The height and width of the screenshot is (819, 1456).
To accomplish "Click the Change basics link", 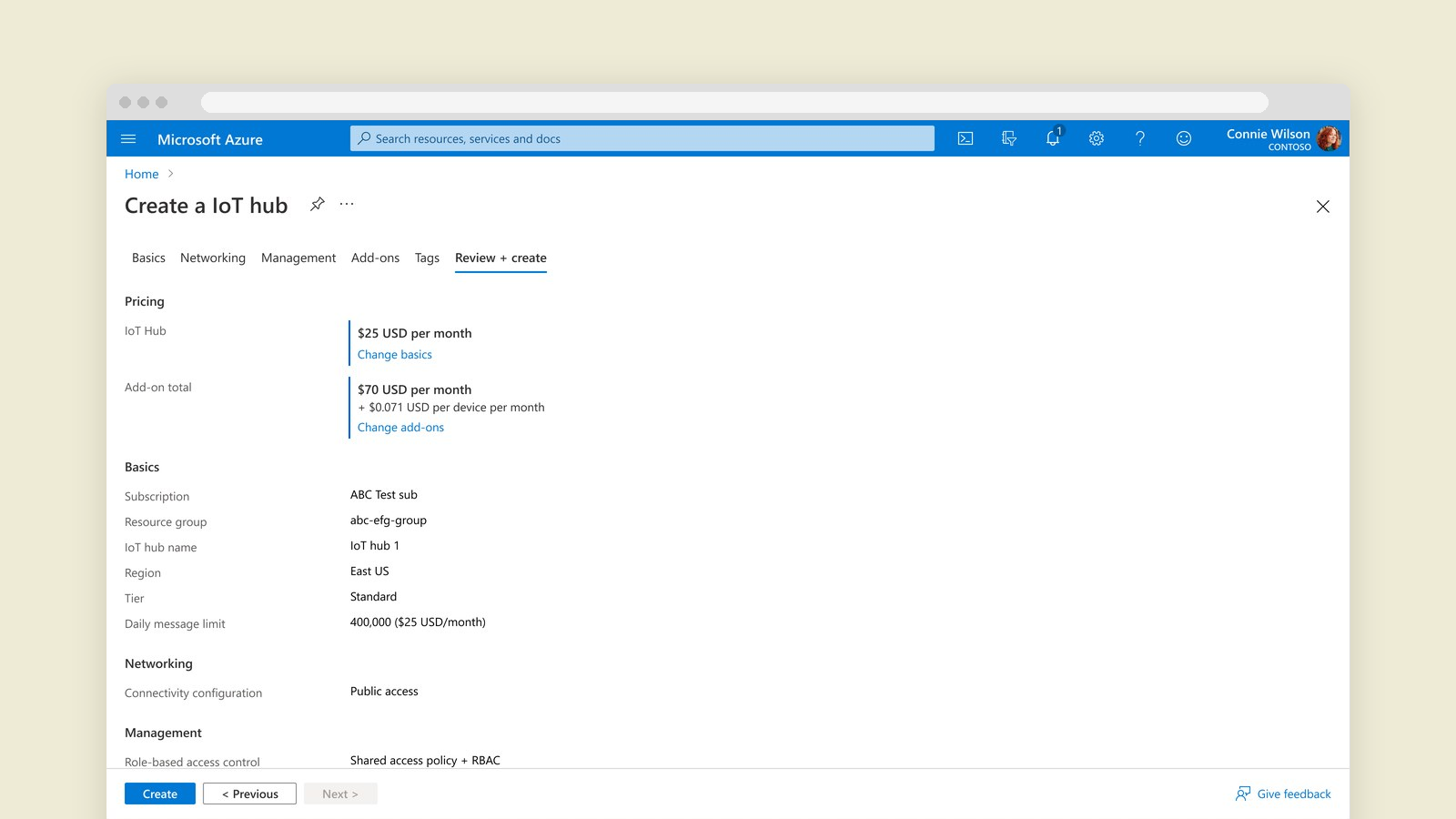I will (x=395, y=355).
